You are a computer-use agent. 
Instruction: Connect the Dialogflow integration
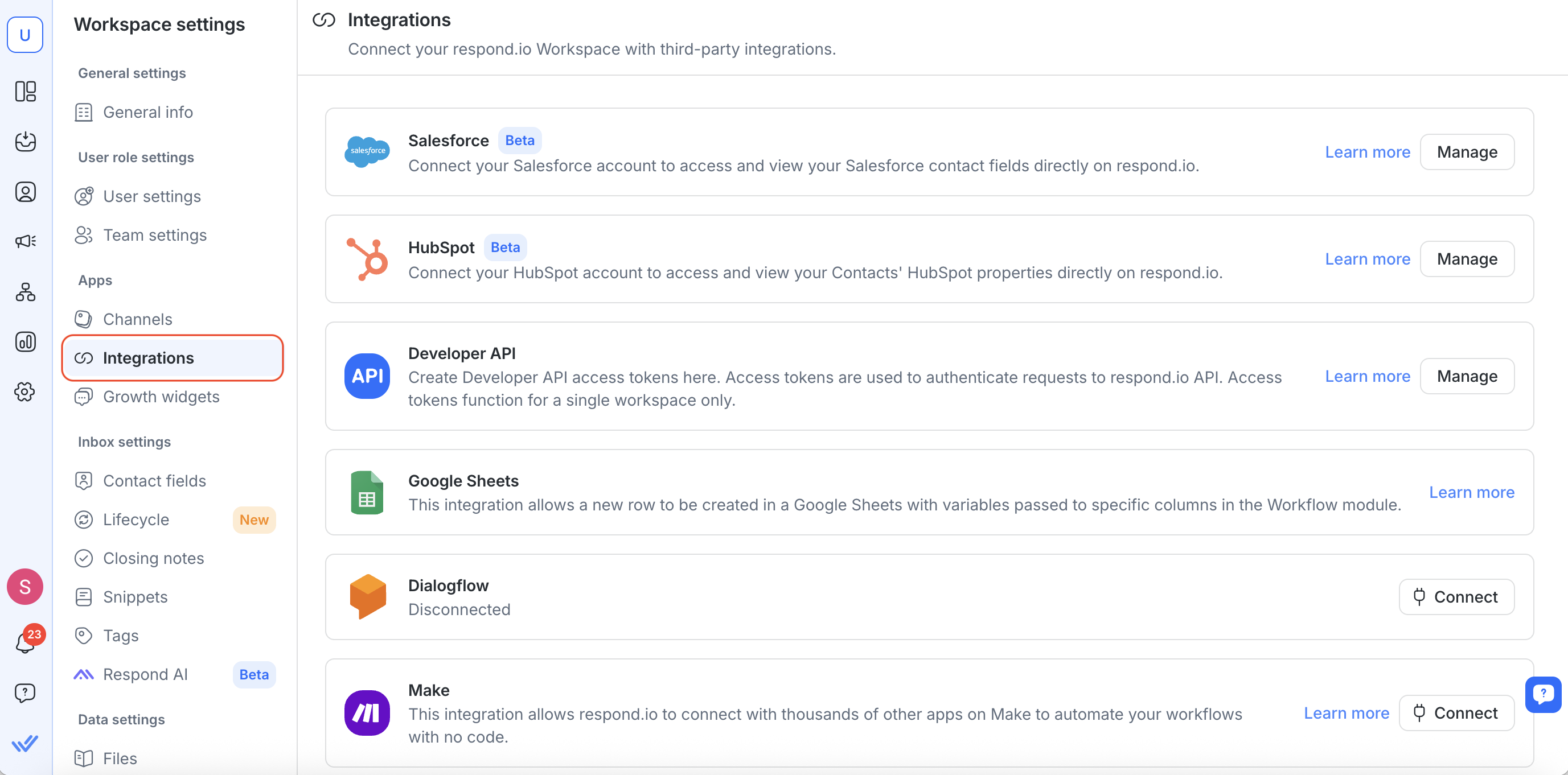click(1455, 597)
